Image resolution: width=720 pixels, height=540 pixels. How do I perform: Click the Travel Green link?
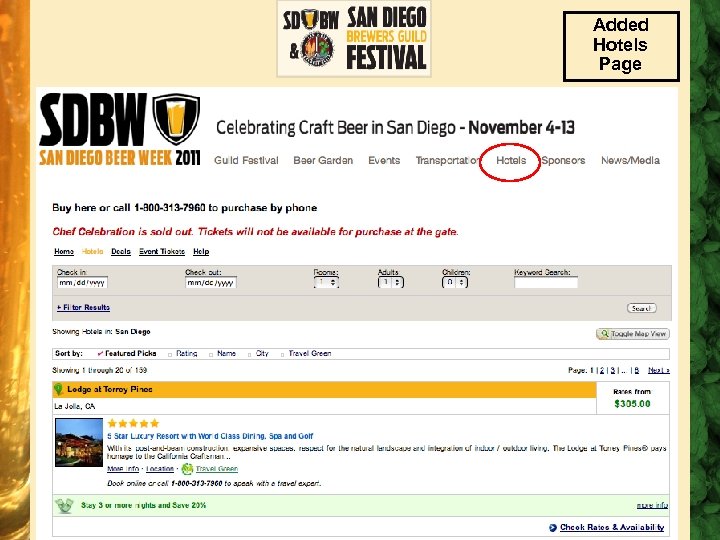pos(217,469)
